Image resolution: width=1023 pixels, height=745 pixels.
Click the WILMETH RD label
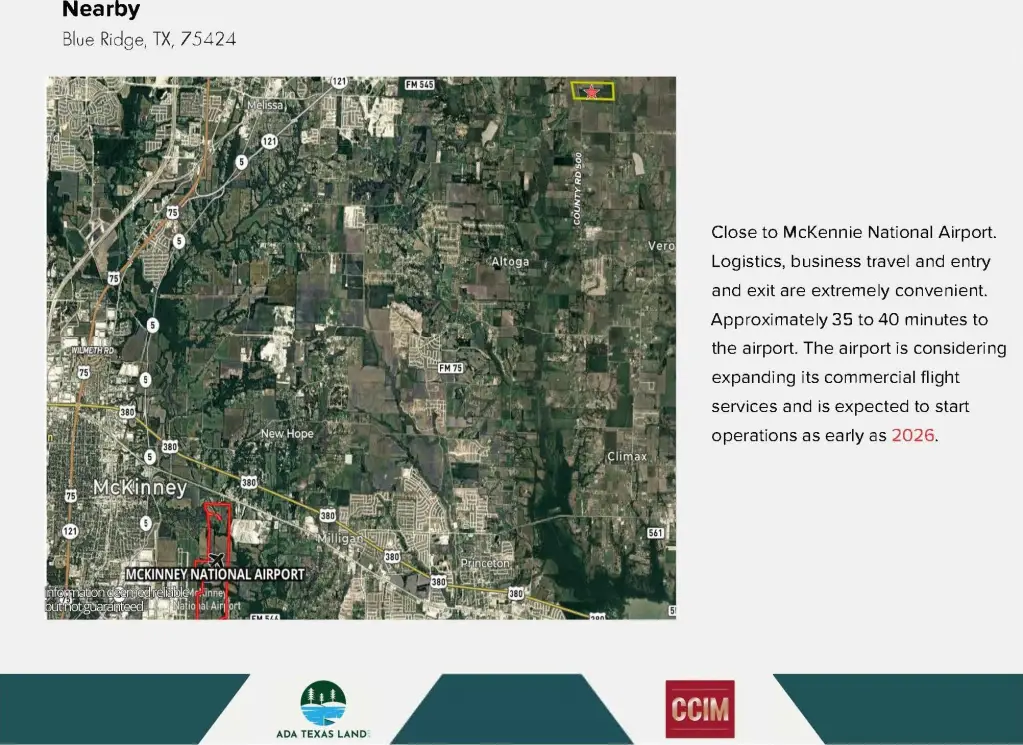(x=93, y=351)
